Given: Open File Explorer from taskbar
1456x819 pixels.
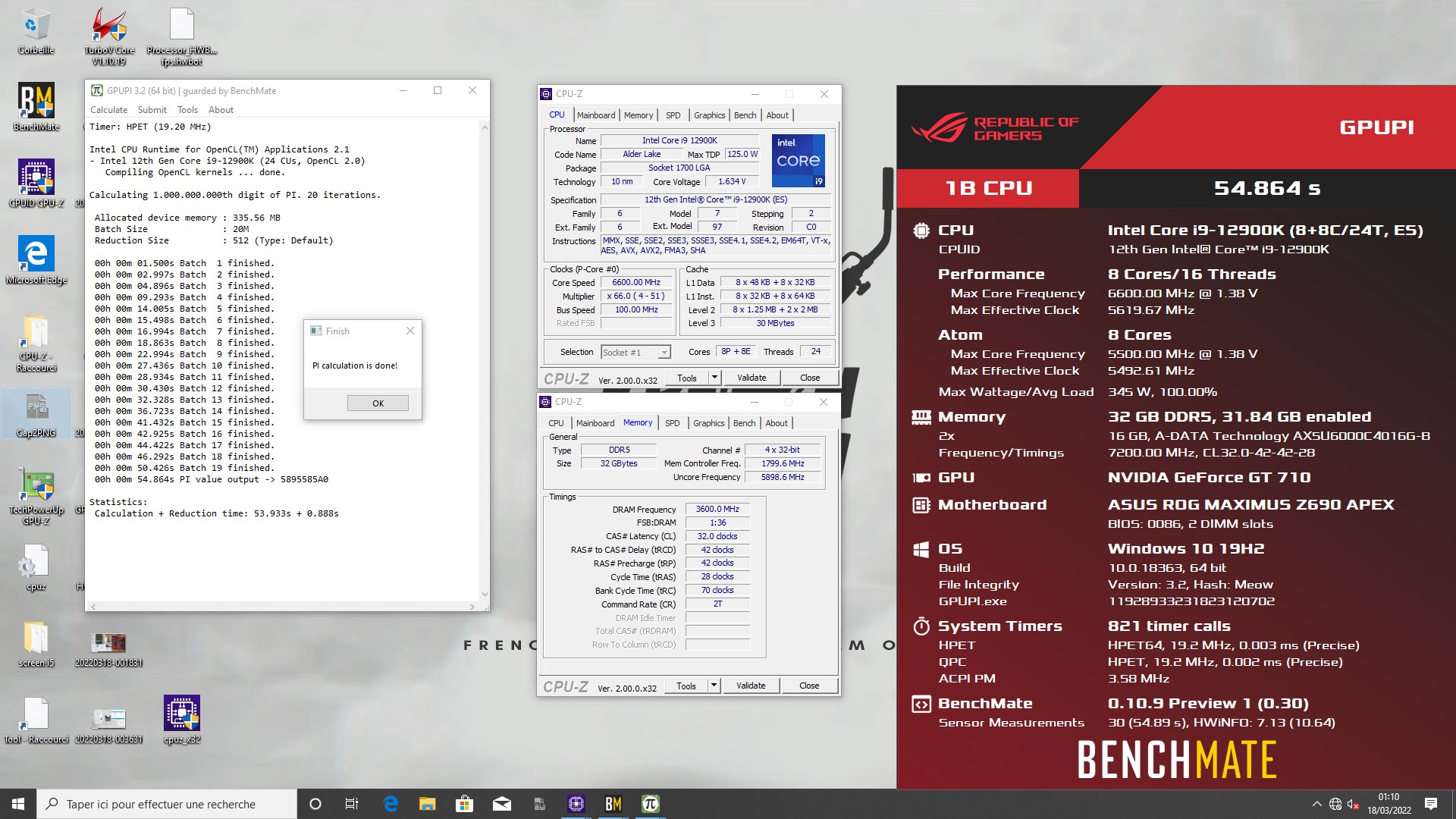Looking at the screenshot, I should [427, 804].
